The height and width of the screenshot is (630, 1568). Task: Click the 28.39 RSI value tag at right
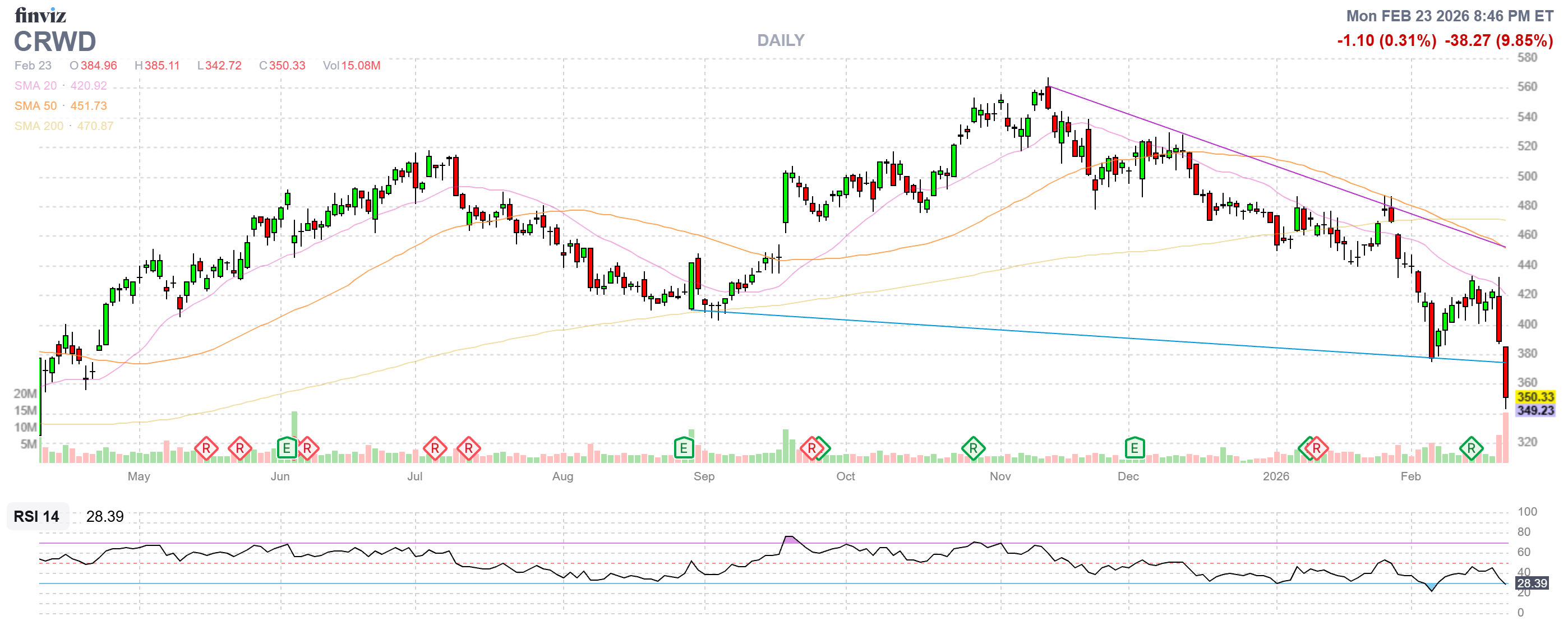point(1532,583)
